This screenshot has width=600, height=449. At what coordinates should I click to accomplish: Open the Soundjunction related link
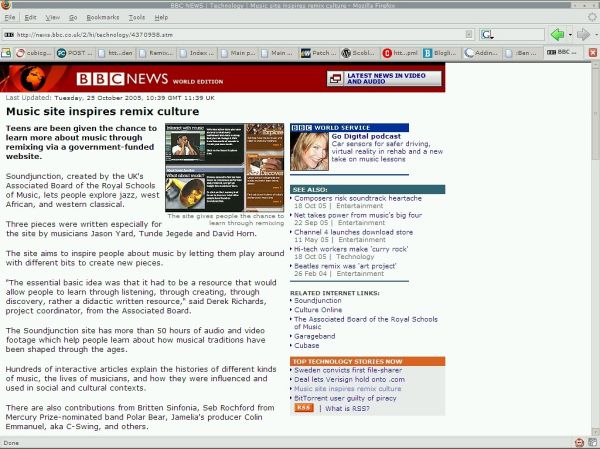tap(318, 300)
